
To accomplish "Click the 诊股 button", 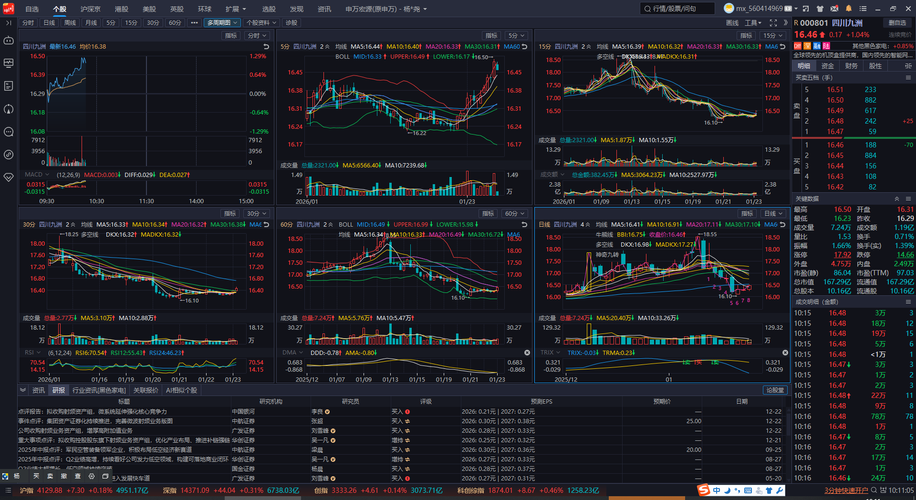I will (291, 23).
